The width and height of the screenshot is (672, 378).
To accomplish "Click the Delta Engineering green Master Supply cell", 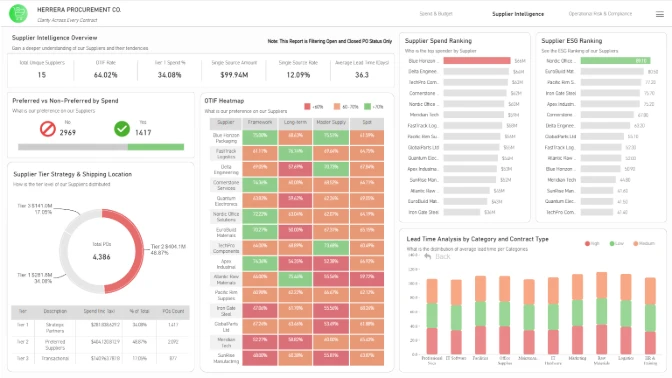I will point(331,169).
